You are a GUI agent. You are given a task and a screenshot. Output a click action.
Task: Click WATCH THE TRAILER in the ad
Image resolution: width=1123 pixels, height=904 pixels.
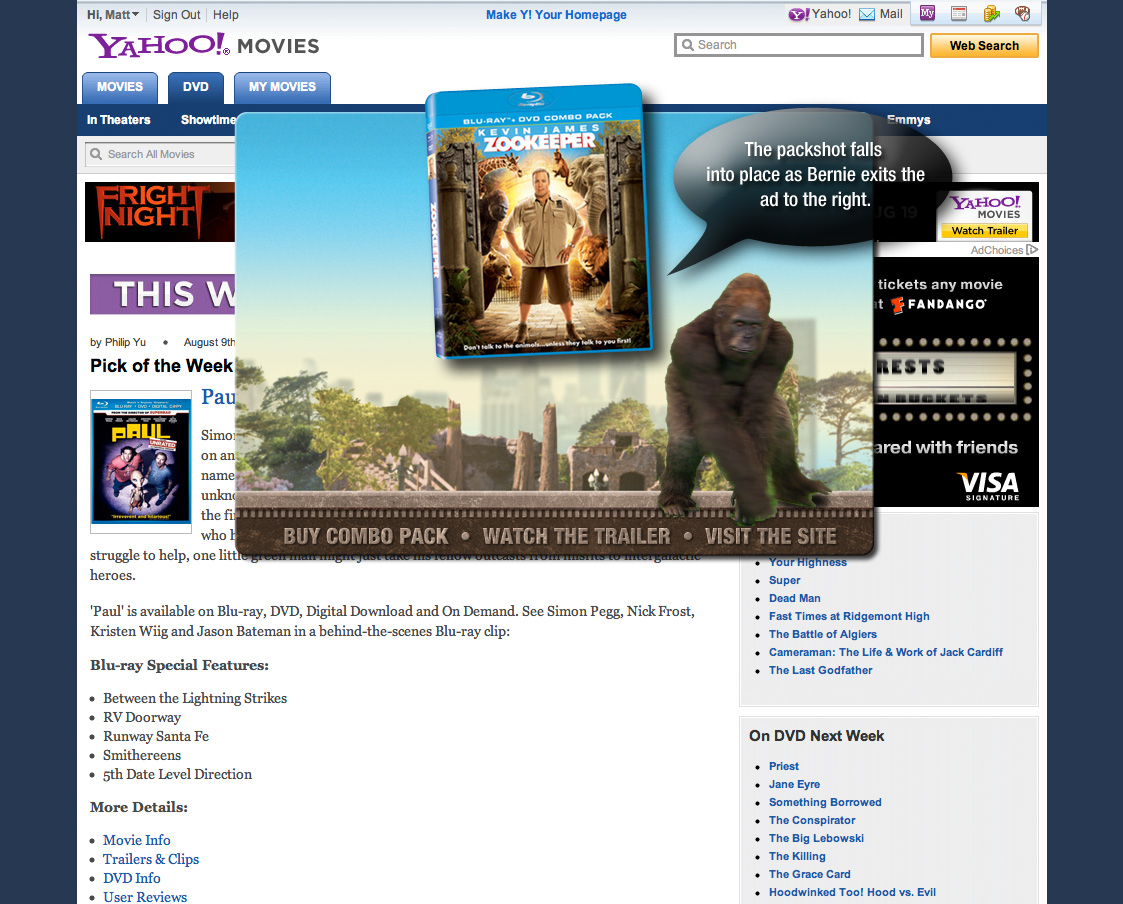coord(577,536)
